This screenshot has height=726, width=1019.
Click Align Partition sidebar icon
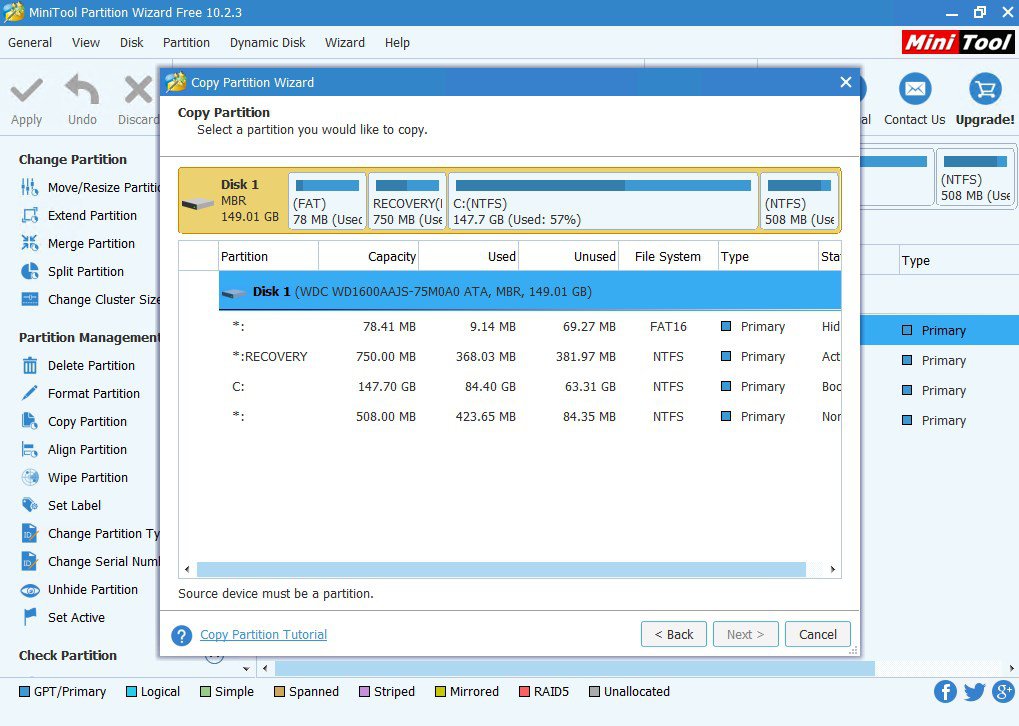[29, 449]
